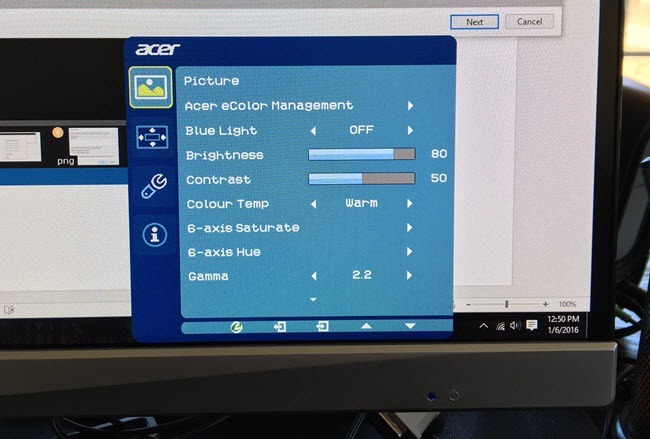The height and width of the screenshot is (439, 650).
Task: Click the Contrast slider bar
Action: 361,179
